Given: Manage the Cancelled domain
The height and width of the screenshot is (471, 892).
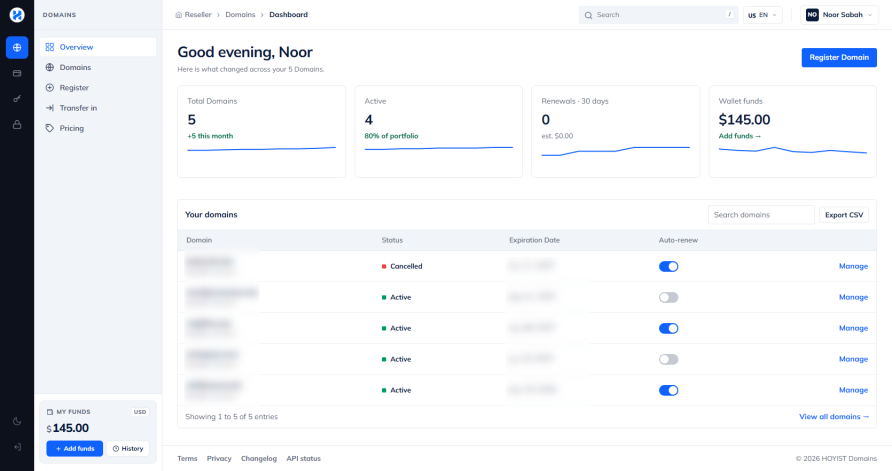Looking at the screenshot, I should pyautogui.click(x=853, y=266).
